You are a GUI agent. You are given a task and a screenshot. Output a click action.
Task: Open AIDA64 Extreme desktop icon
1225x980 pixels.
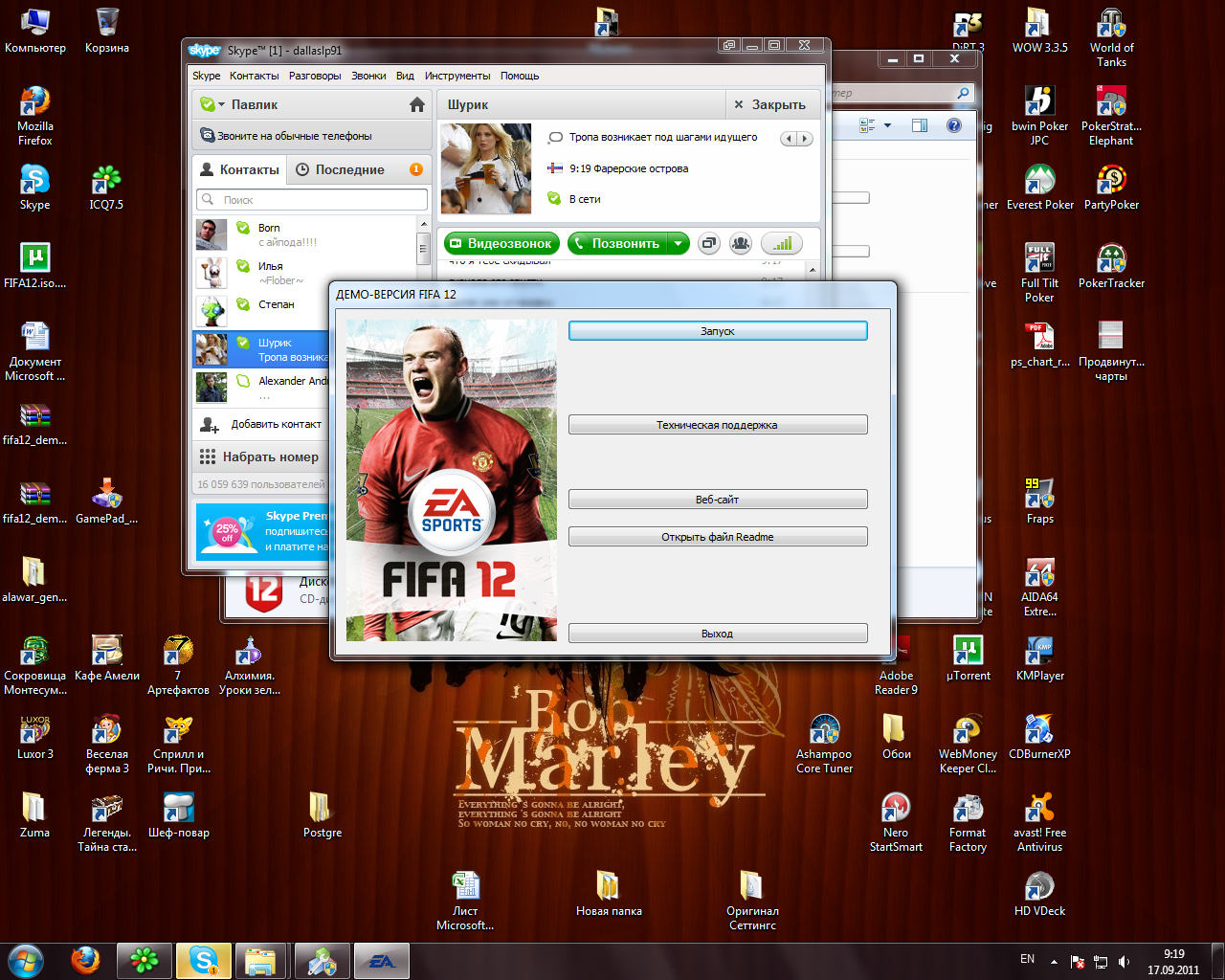coord(1039,588)
